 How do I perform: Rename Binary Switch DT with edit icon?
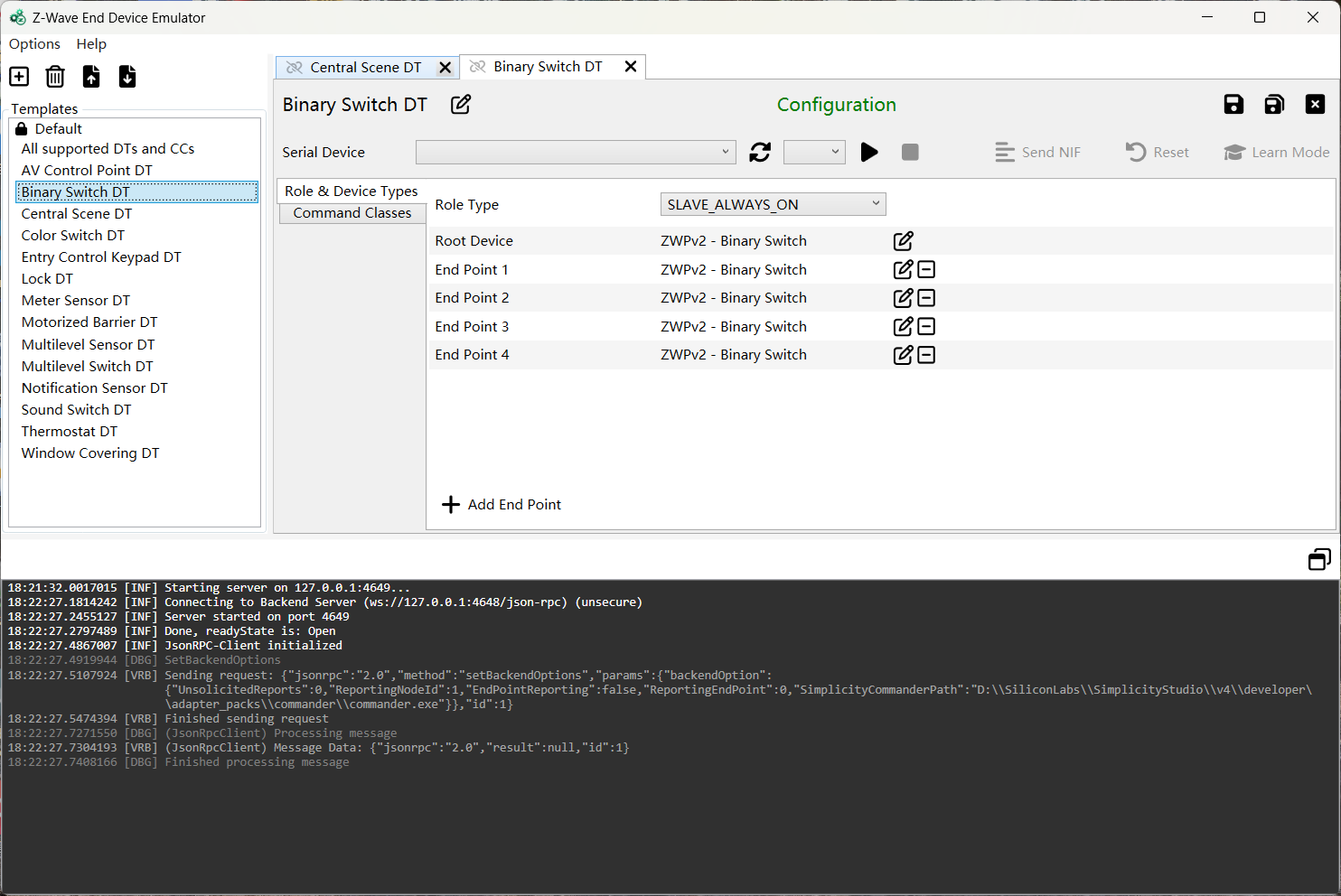(x=461, y=105)
